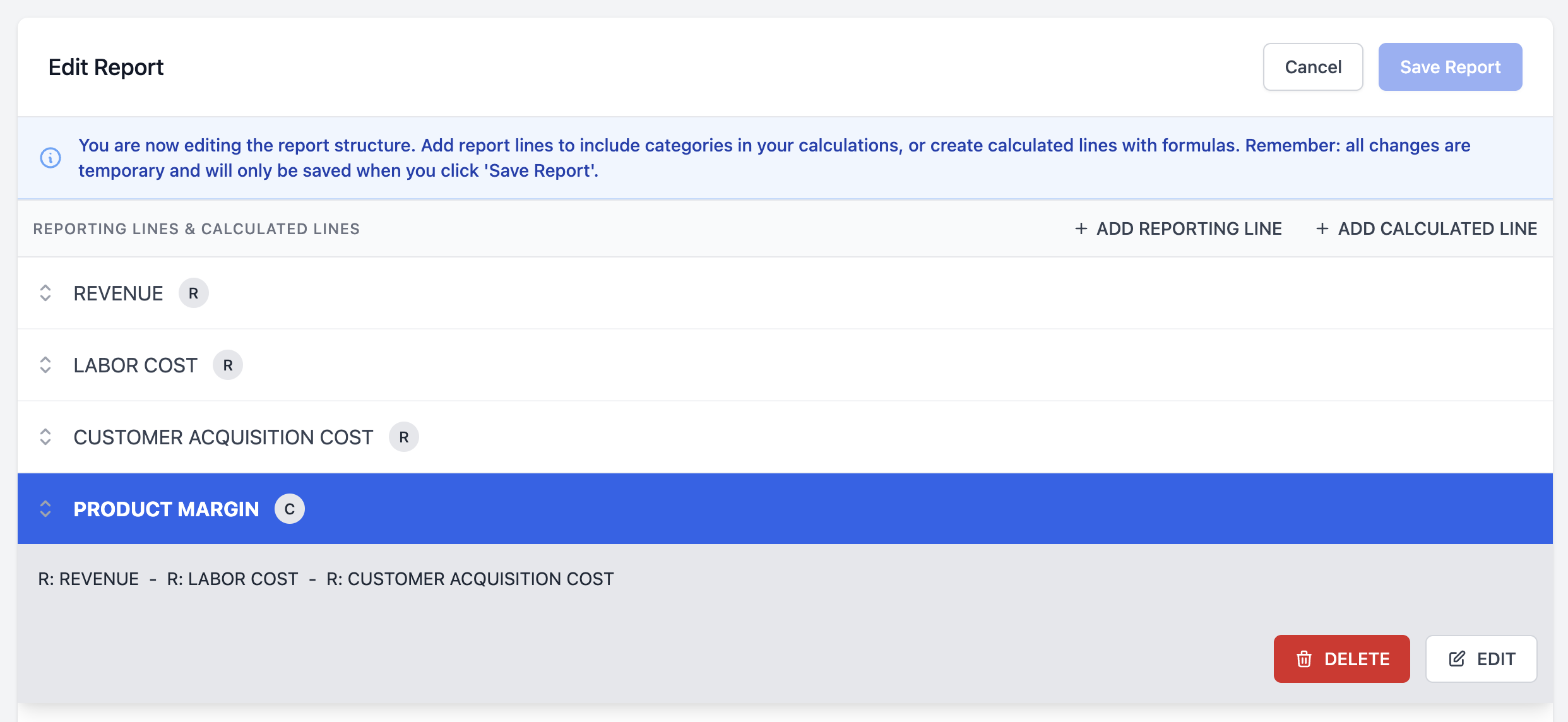This screenshot has width=1568, height=722.
Task: Click the R badge beside LABOR COST
Action: pyautogui.click(x=228, y=365)
